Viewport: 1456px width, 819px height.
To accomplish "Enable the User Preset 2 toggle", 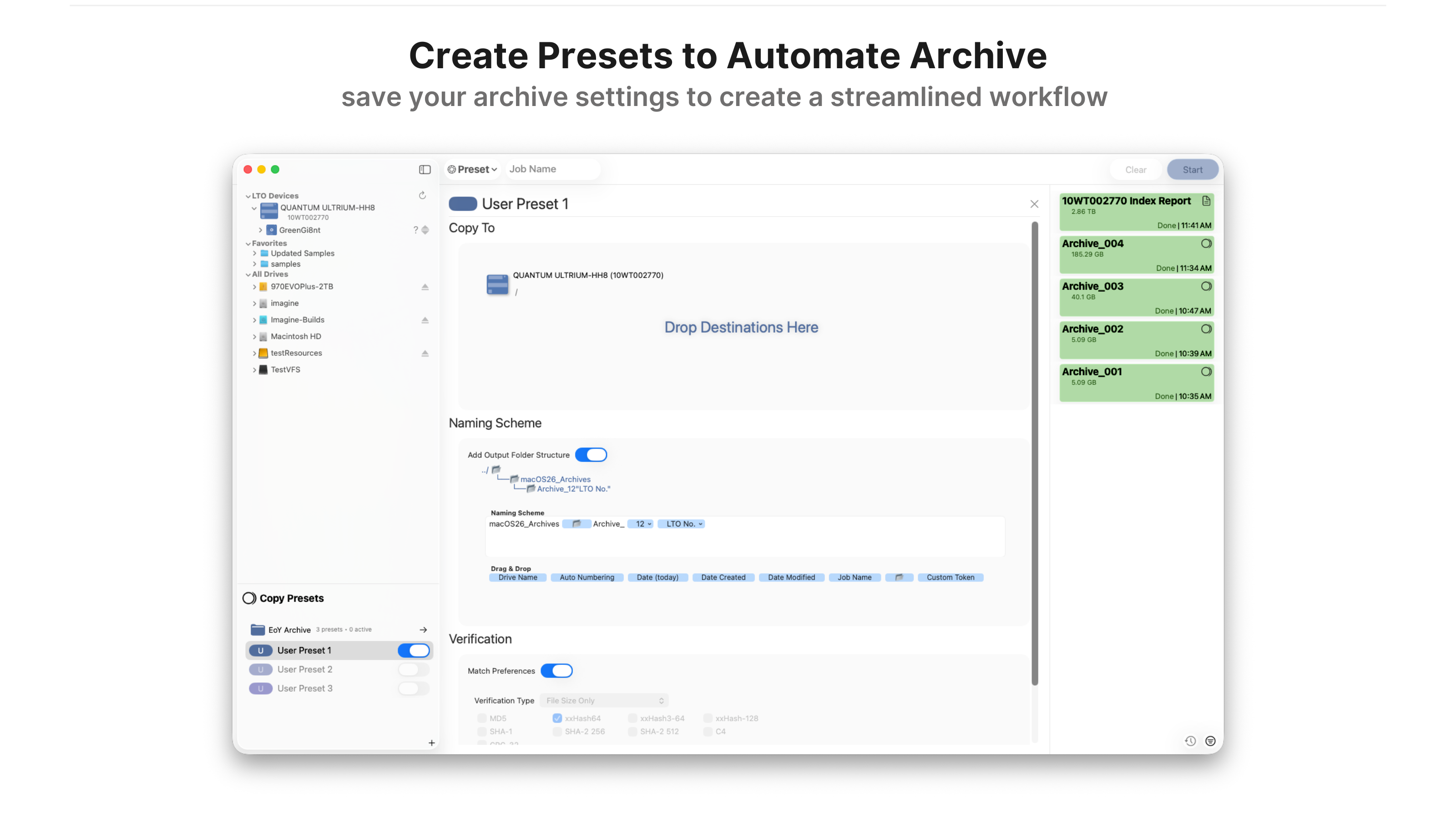I will coord(414,670).
